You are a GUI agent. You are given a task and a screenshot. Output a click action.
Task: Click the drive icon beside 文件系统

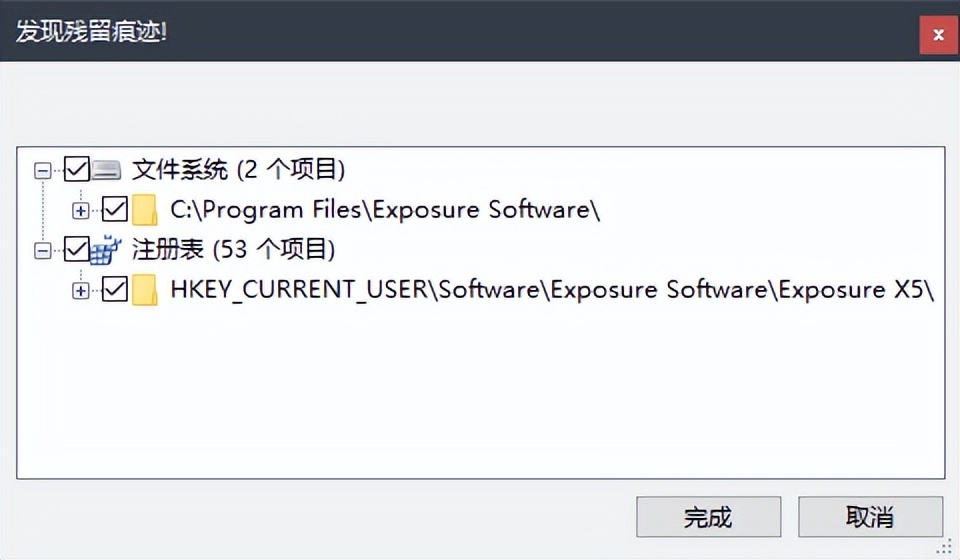pyautogui.click(x=106, y=170)
